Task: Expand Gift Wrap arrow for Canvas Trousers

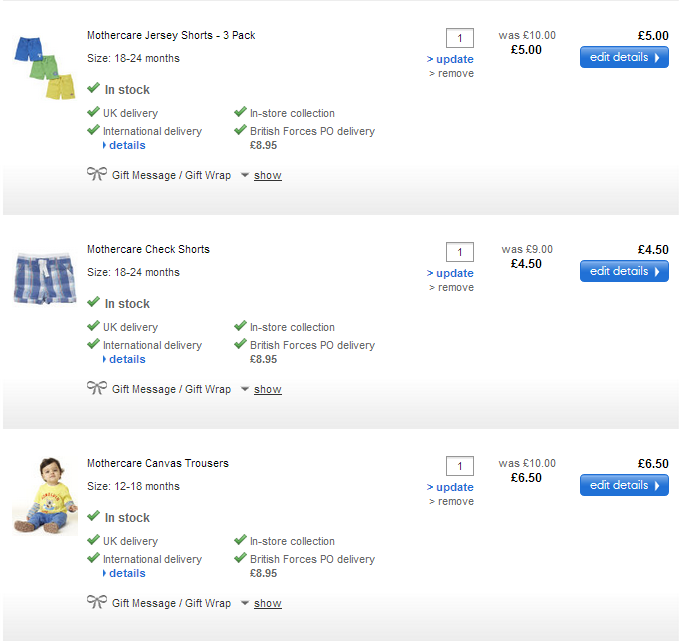Action: point(244,604)
